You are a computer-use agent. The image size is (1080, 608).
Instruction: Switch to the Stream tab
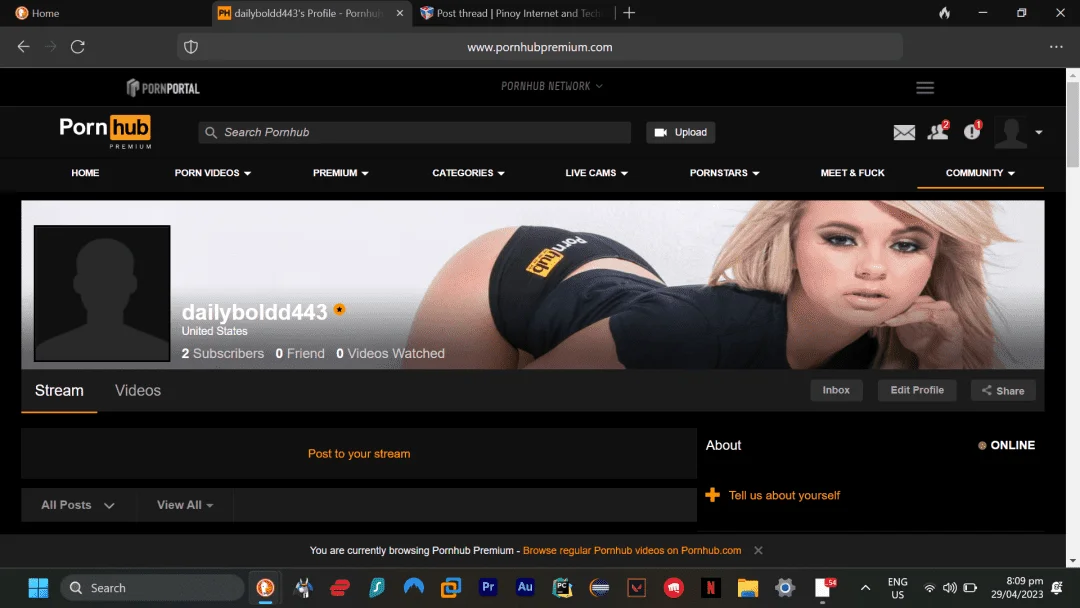point(59,390)
